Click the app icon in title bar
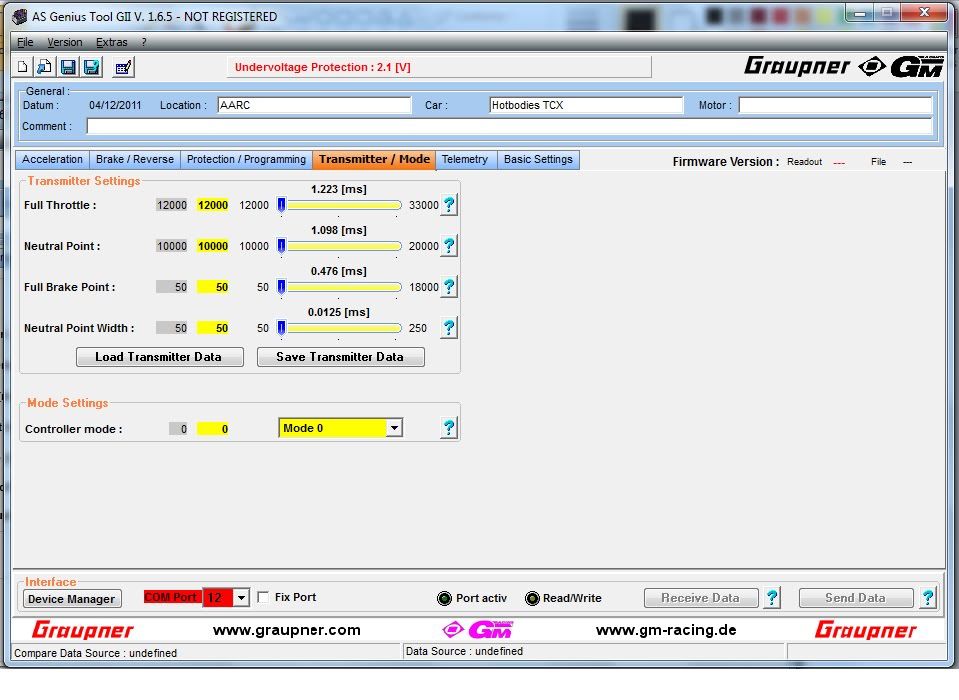959x700 pixels. coord(20,17)
